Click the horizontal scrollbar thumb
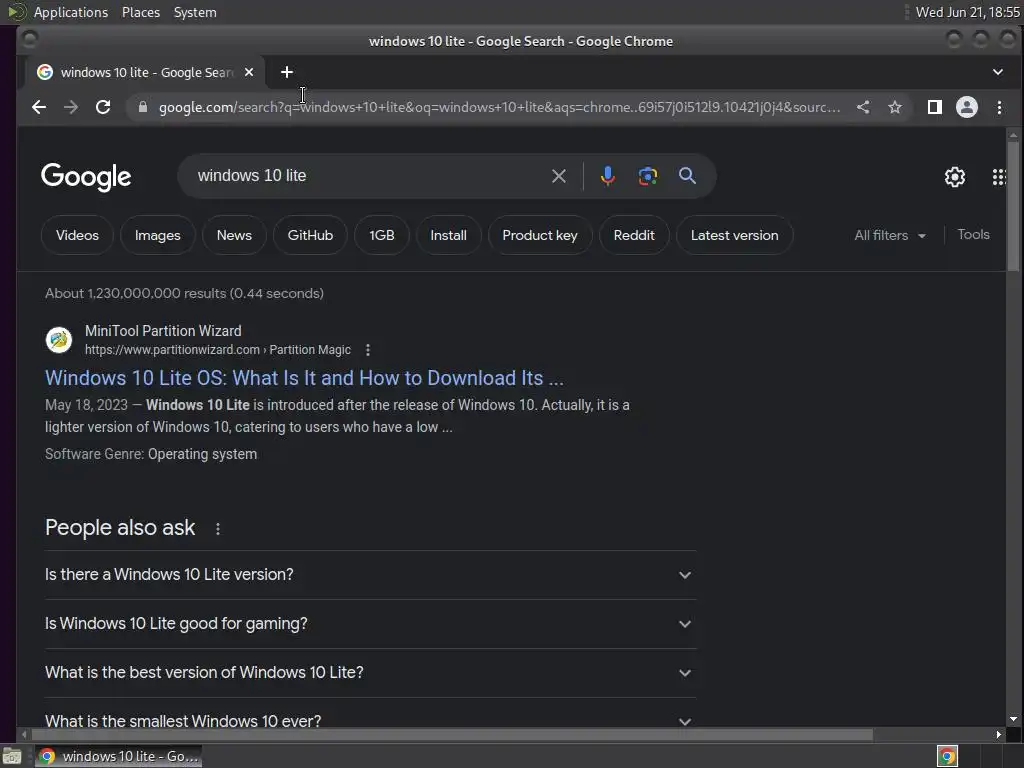 (x=451, y=735)
